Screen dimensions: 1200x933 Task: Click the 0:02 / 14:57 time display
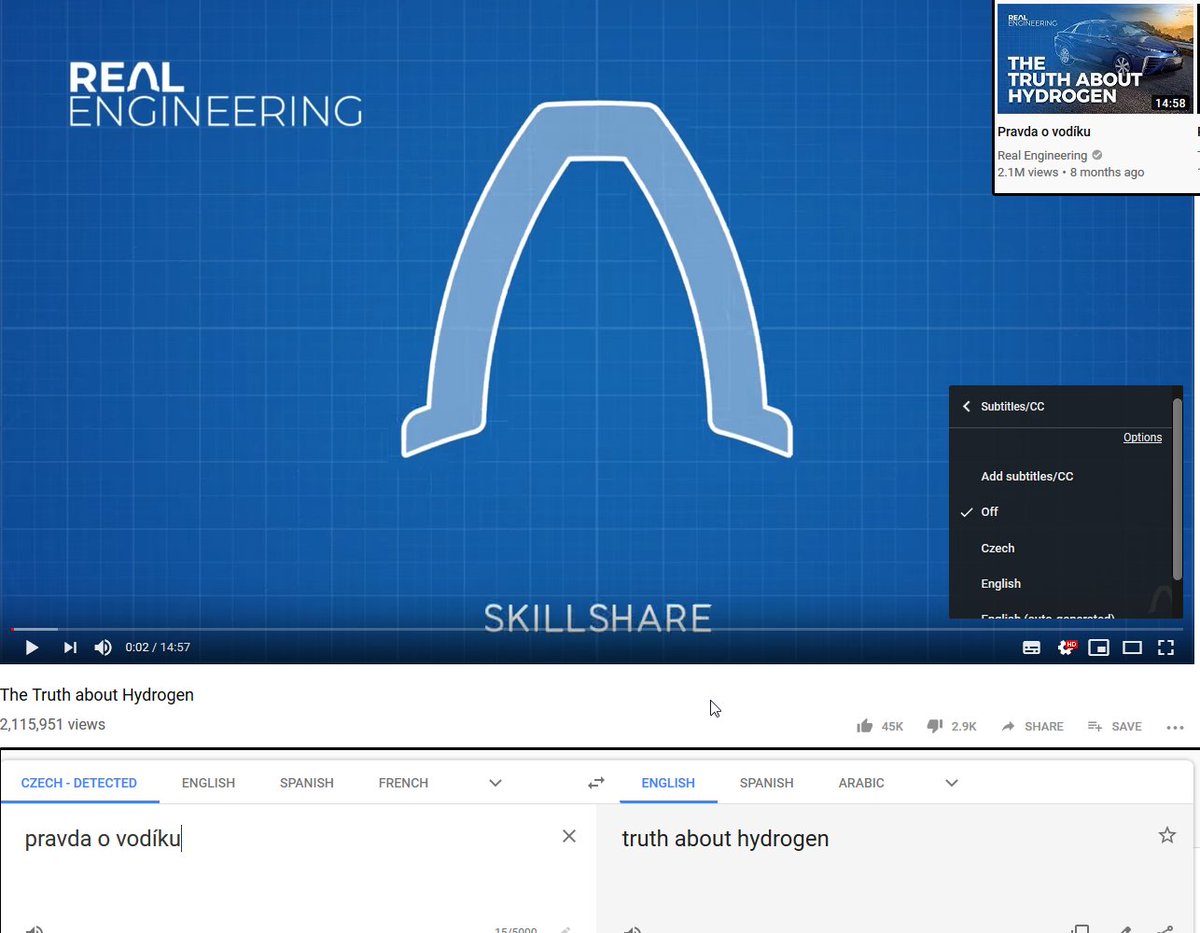coord(157,648)
